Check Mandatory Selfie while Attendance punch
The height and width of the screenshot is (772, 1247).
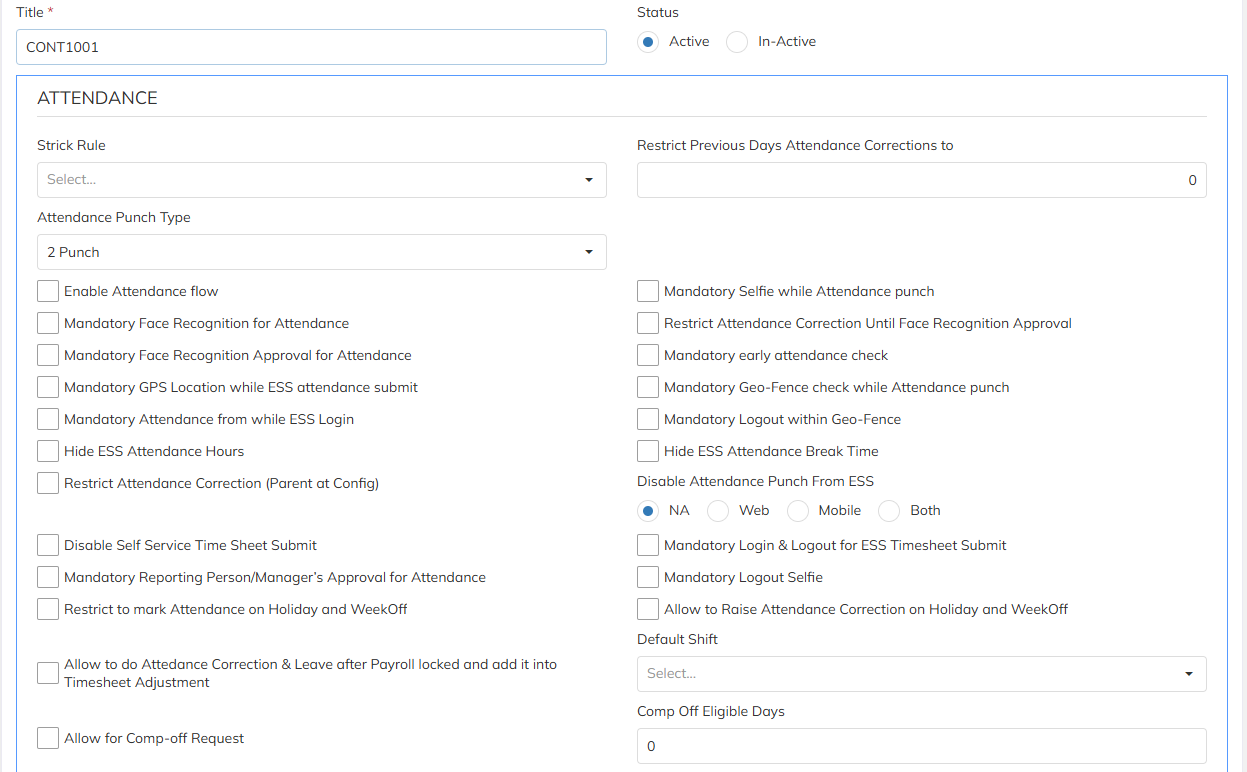(x=648, y=291)
